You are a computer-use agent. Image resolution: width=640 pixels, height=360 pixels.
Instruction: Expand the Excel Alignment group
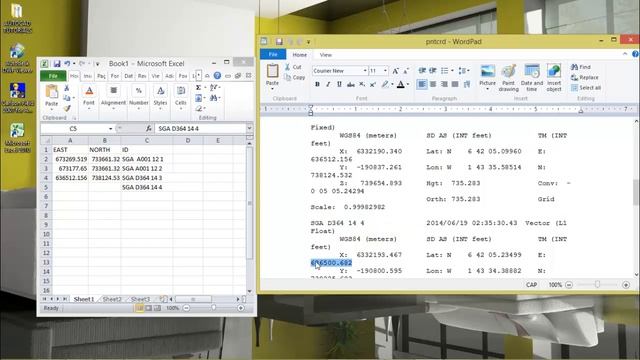113,98
